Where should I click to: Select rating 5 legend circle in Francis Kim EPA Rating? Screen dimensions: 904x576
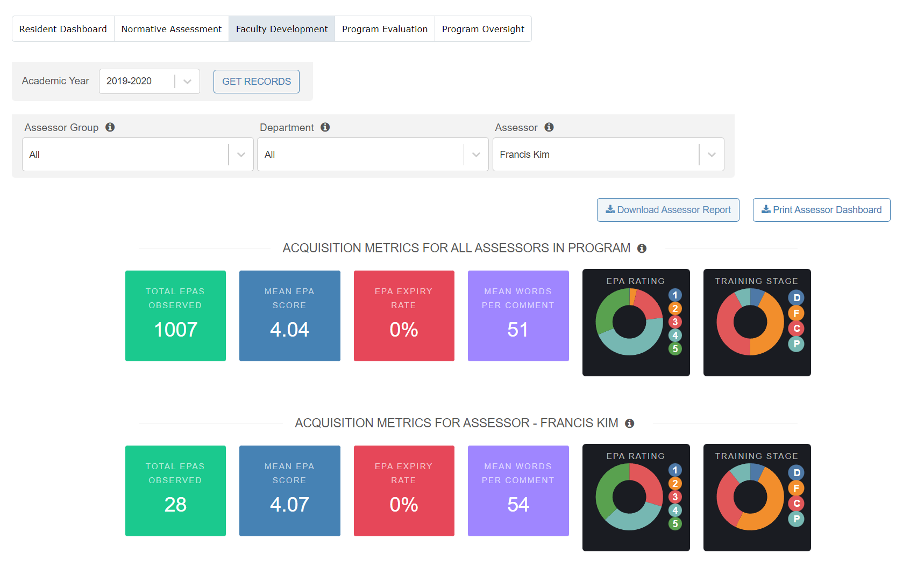click(x=675, y=523)
